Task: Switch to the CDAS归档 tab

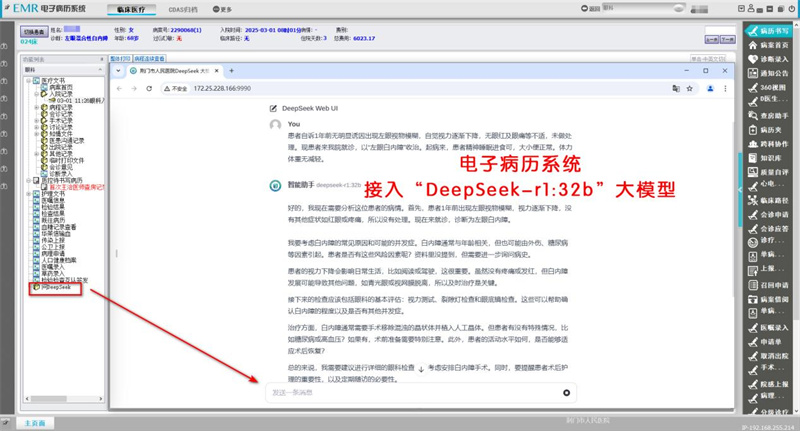Action: pyautogui.click(x=183, y=9)
